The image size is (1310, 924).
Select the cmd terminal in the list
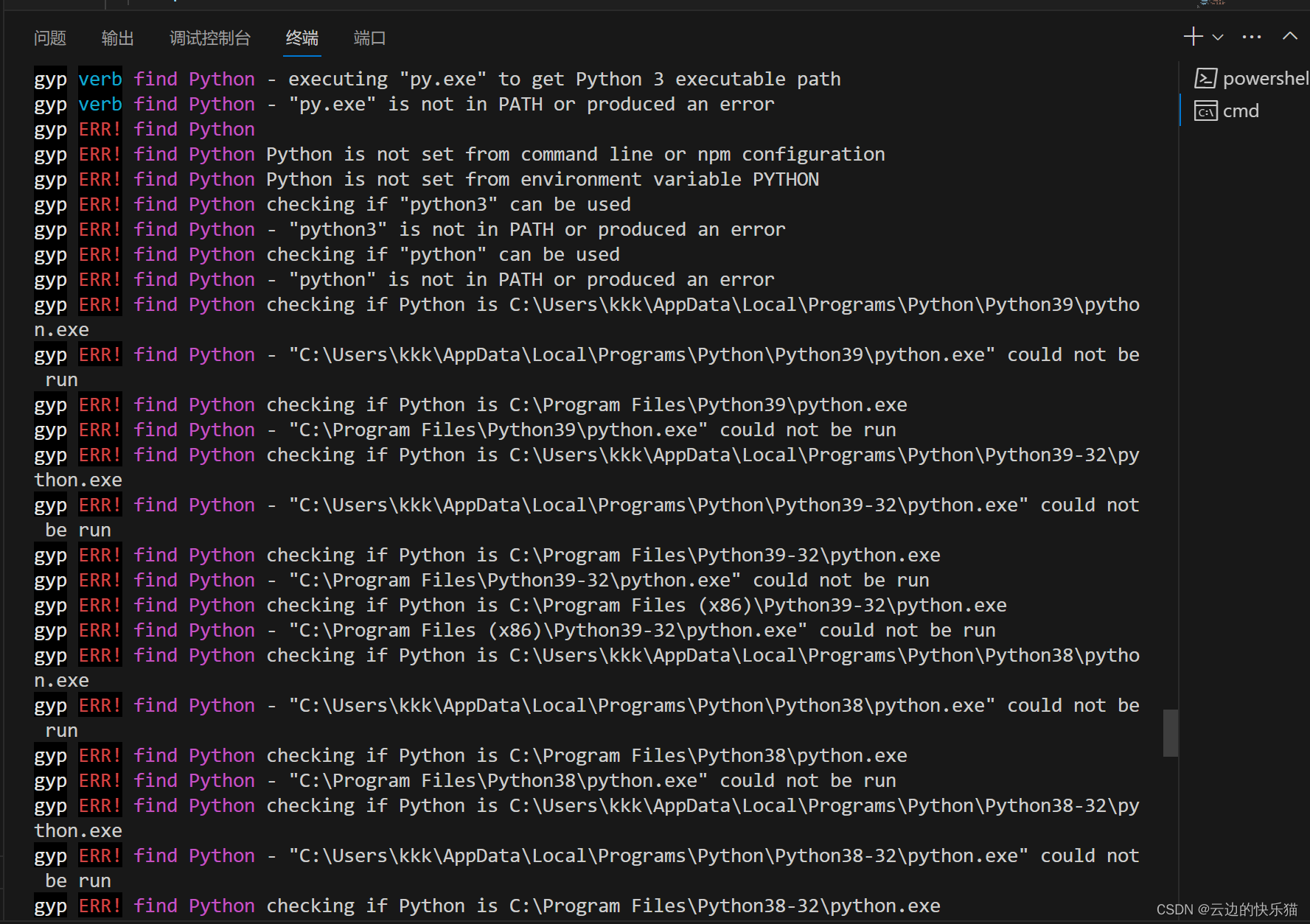pyautogui.click(x=1246, y=111)
